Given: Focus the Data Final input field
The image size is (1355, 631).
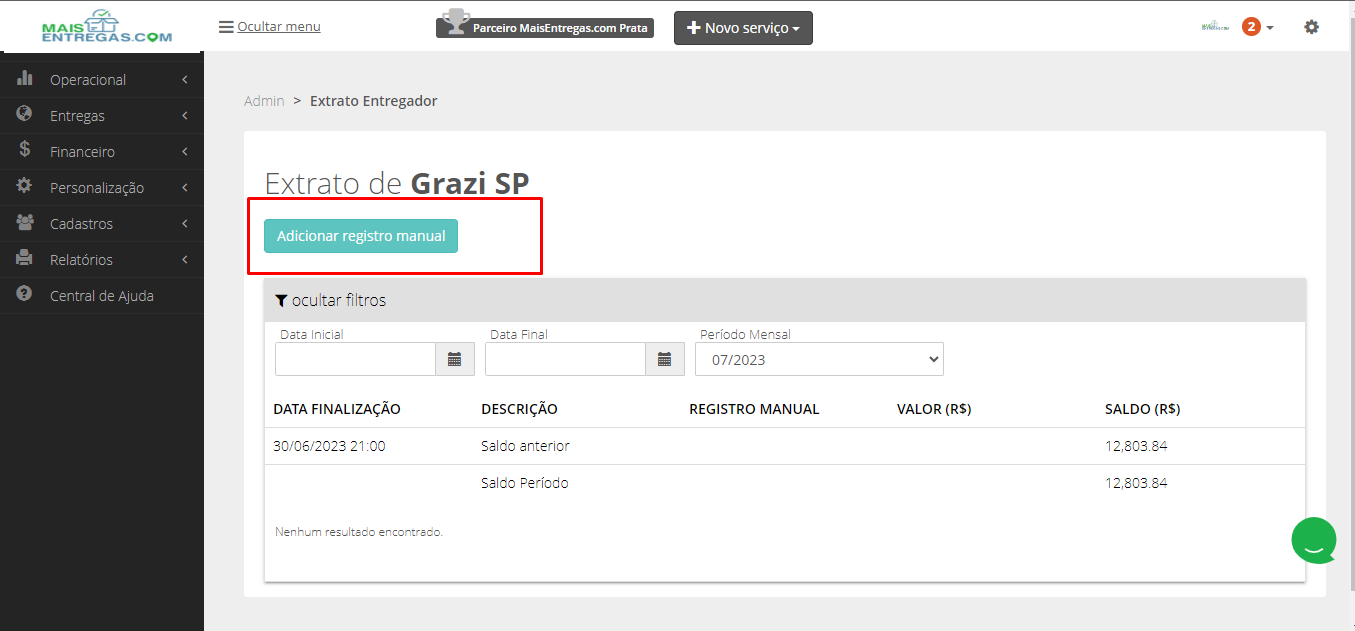Looking at the screenshot, I should click(565, 359).
